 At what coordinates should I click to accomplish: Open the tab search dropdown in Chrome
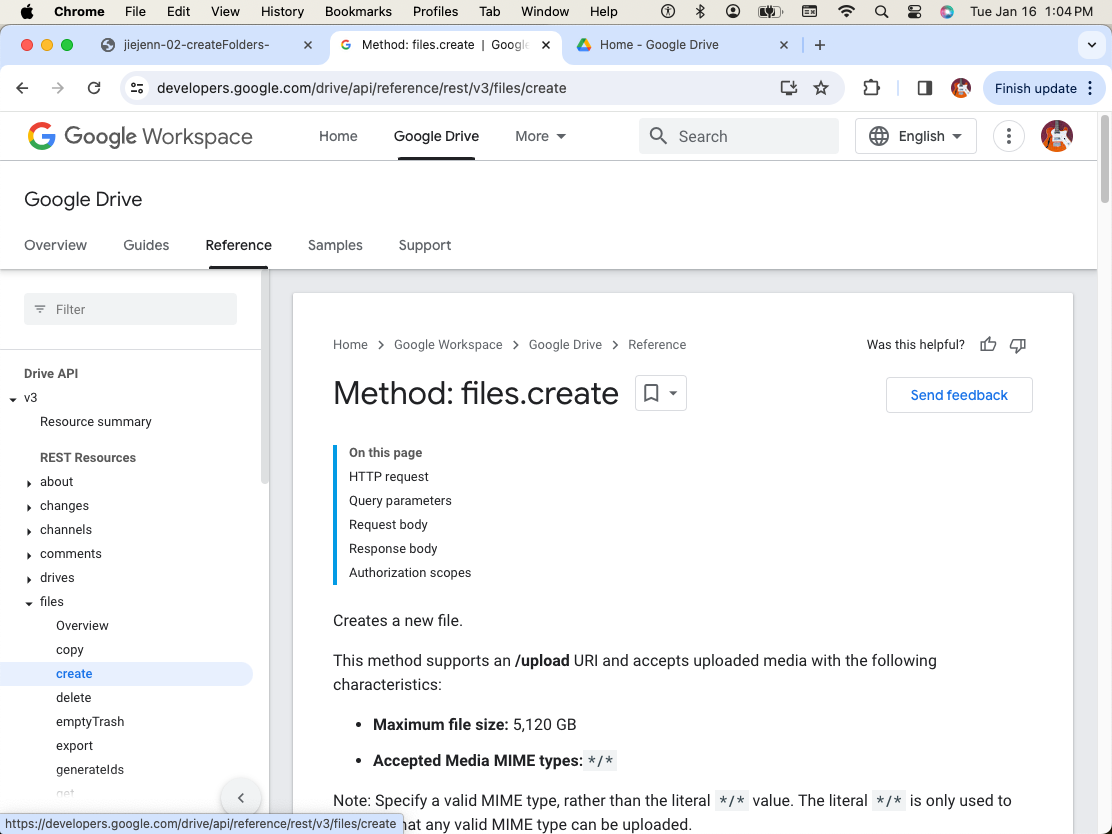(x=1091, y=45)
